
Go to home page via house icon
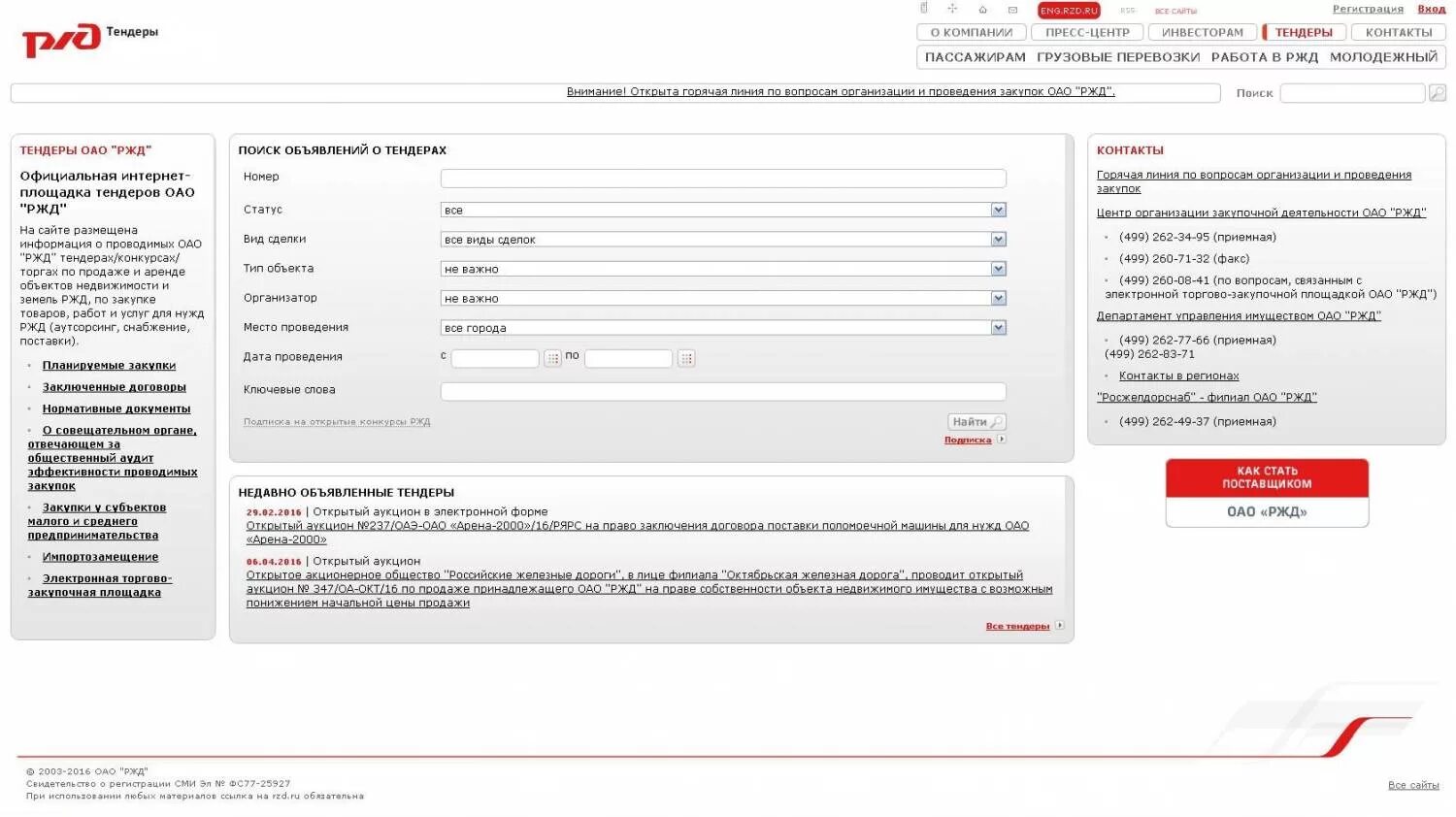pyautogui.click(x=982, y=10)
